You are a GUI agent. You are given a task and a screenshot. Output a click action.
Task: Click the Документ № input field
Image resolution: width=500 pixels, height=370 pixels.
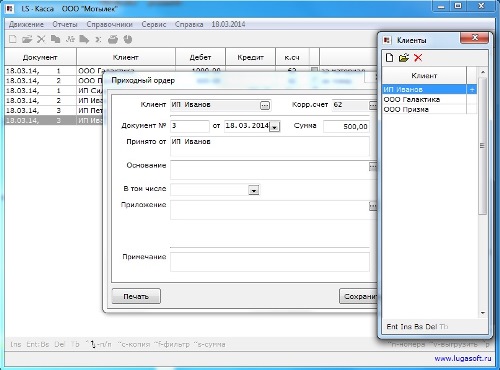(x=190, y=126)
